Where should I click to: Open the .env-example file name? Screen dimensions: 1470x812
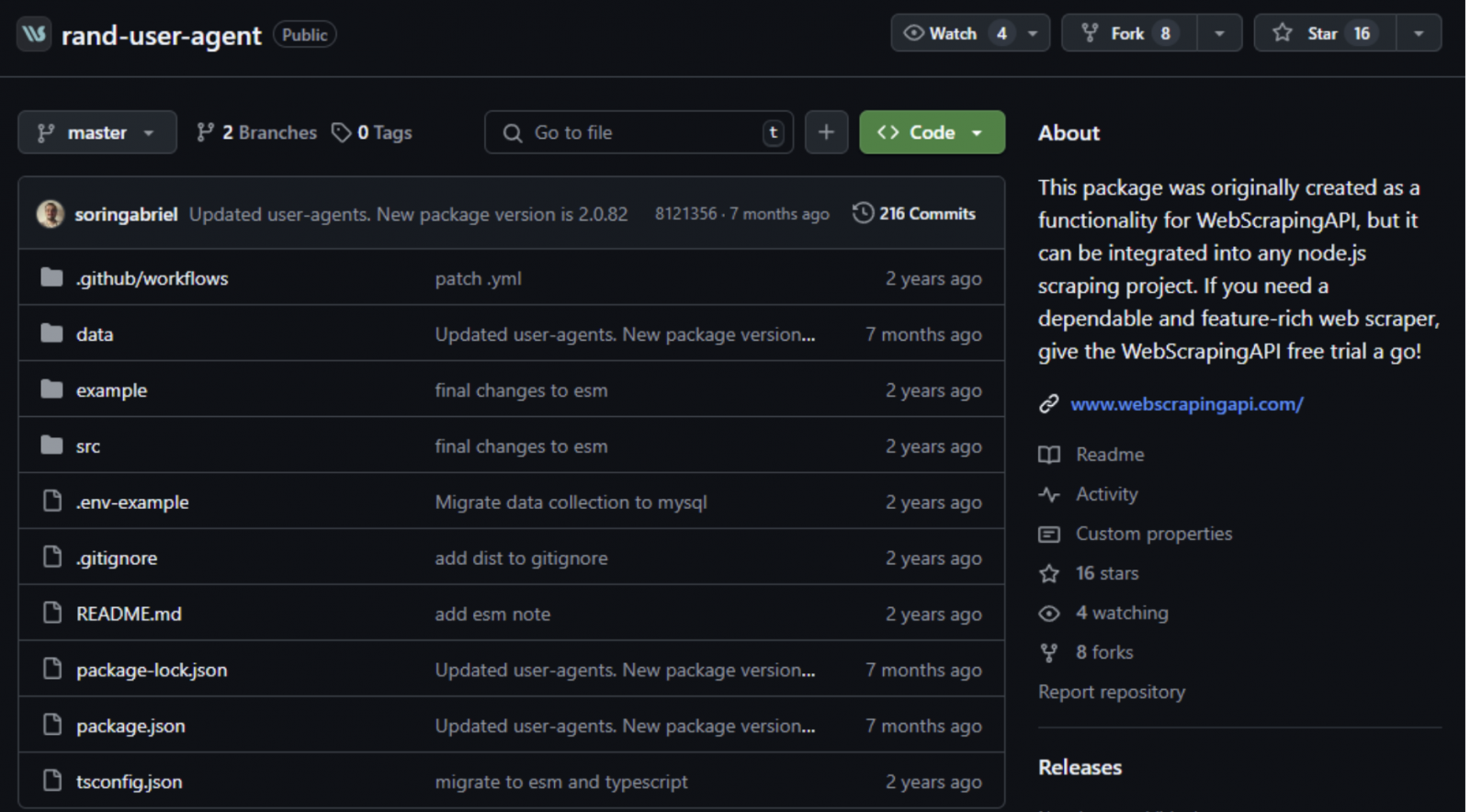(x=132, y=502)
